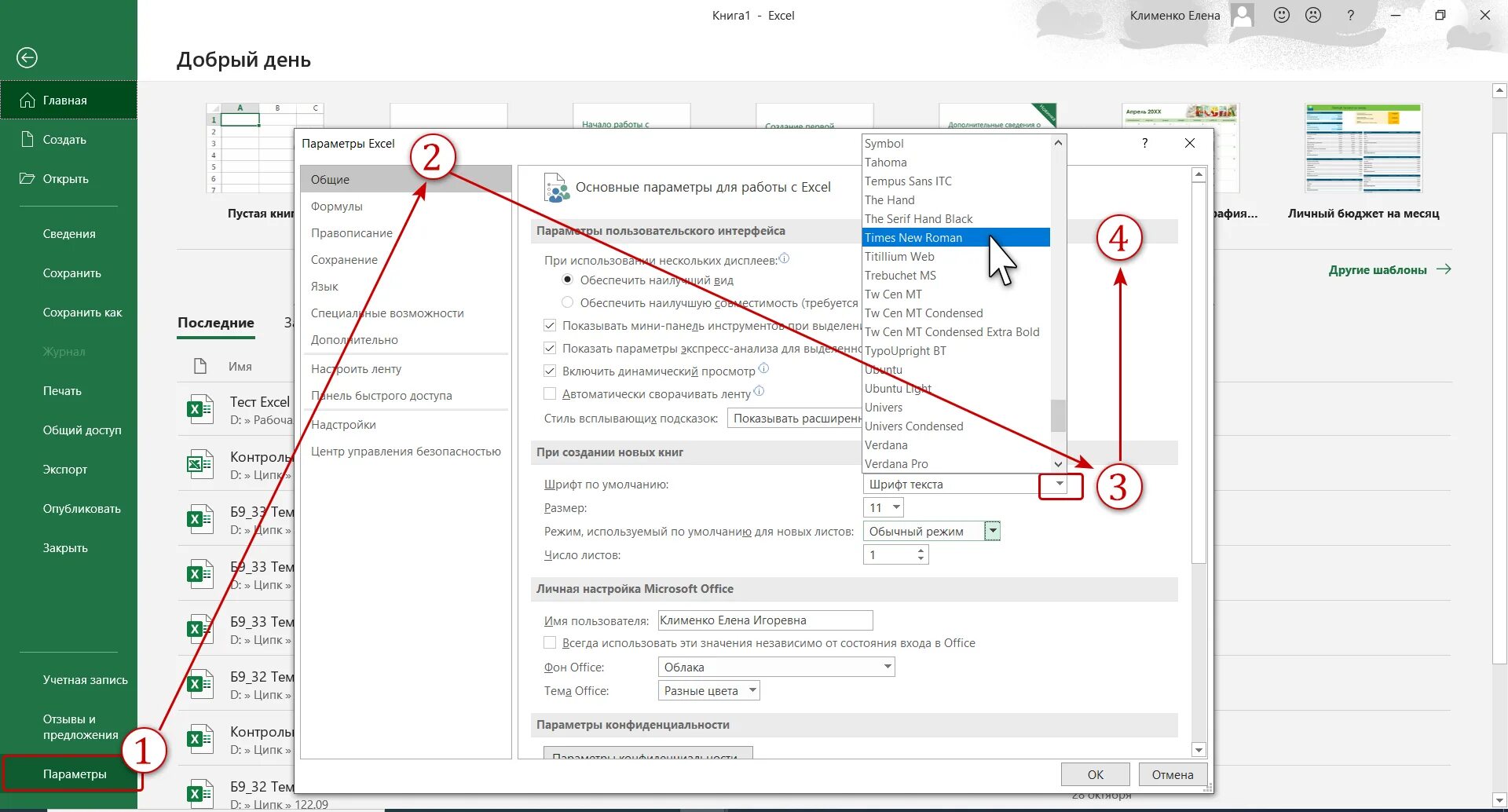1508x812 pixels.
Task: Open help in the Параметры Excel dialog
Action: click(1144, 143)
